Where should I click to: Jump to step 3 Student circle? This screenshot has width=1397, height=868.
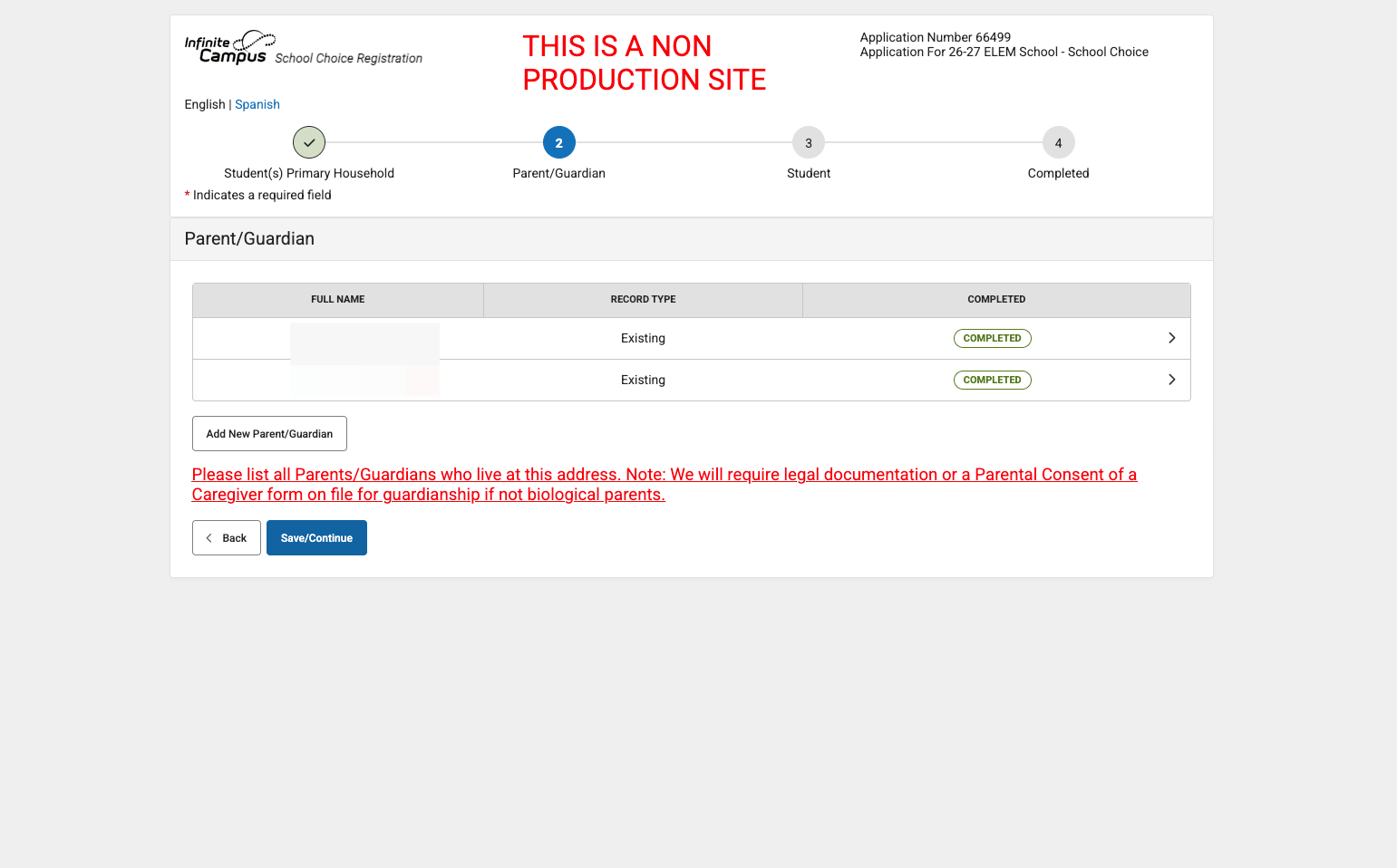[809, 142]
